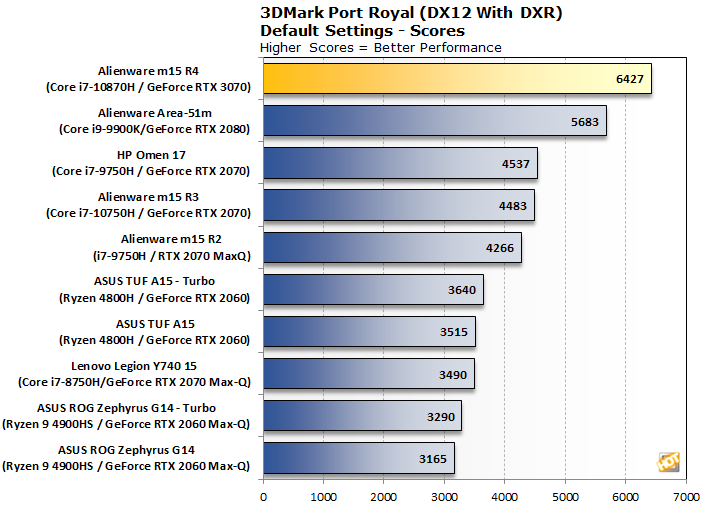Click the Core i7-10750H / GeForce RTX 2070 spec line
Viewport: 708px width, 506px height.
pos(148,213)
